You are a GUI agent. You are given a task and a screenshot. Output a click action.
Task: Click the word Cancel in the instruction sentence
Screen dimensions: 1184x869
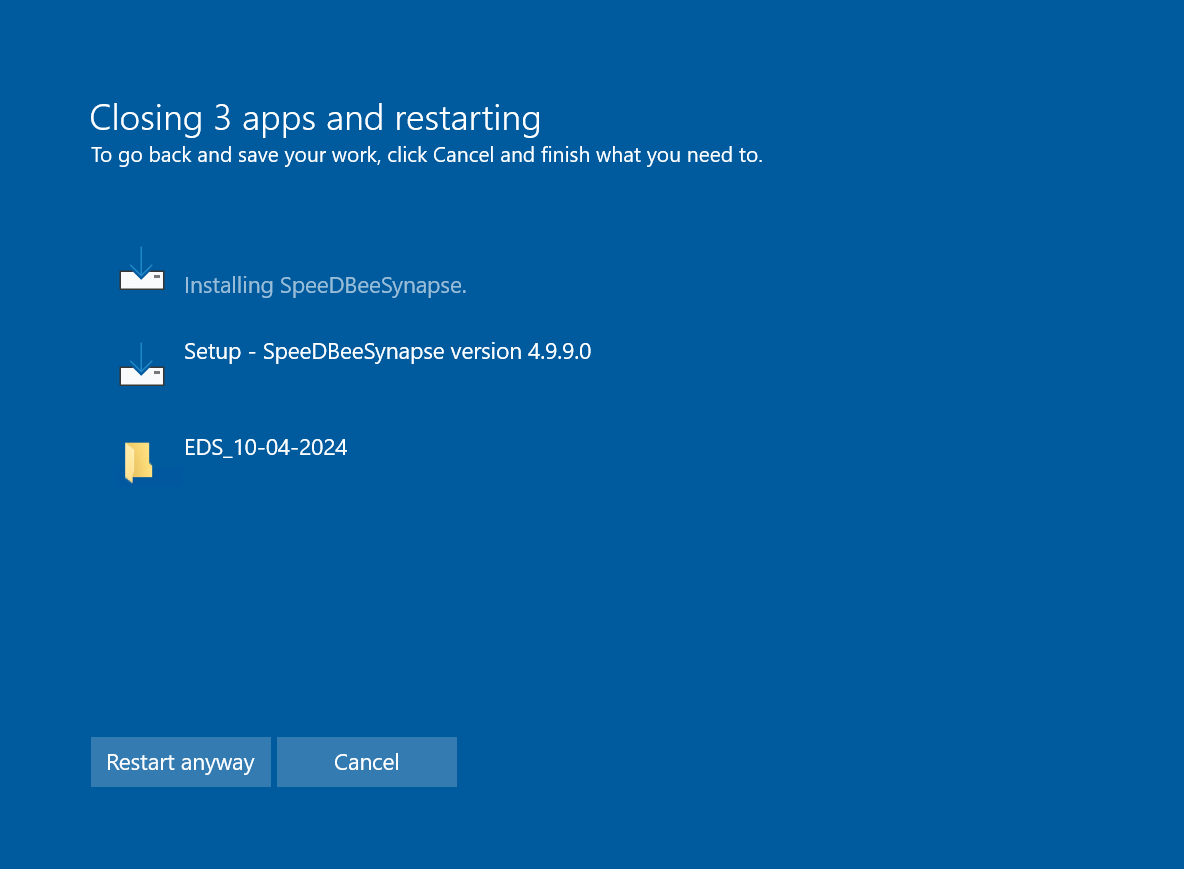tap(464, 156)
